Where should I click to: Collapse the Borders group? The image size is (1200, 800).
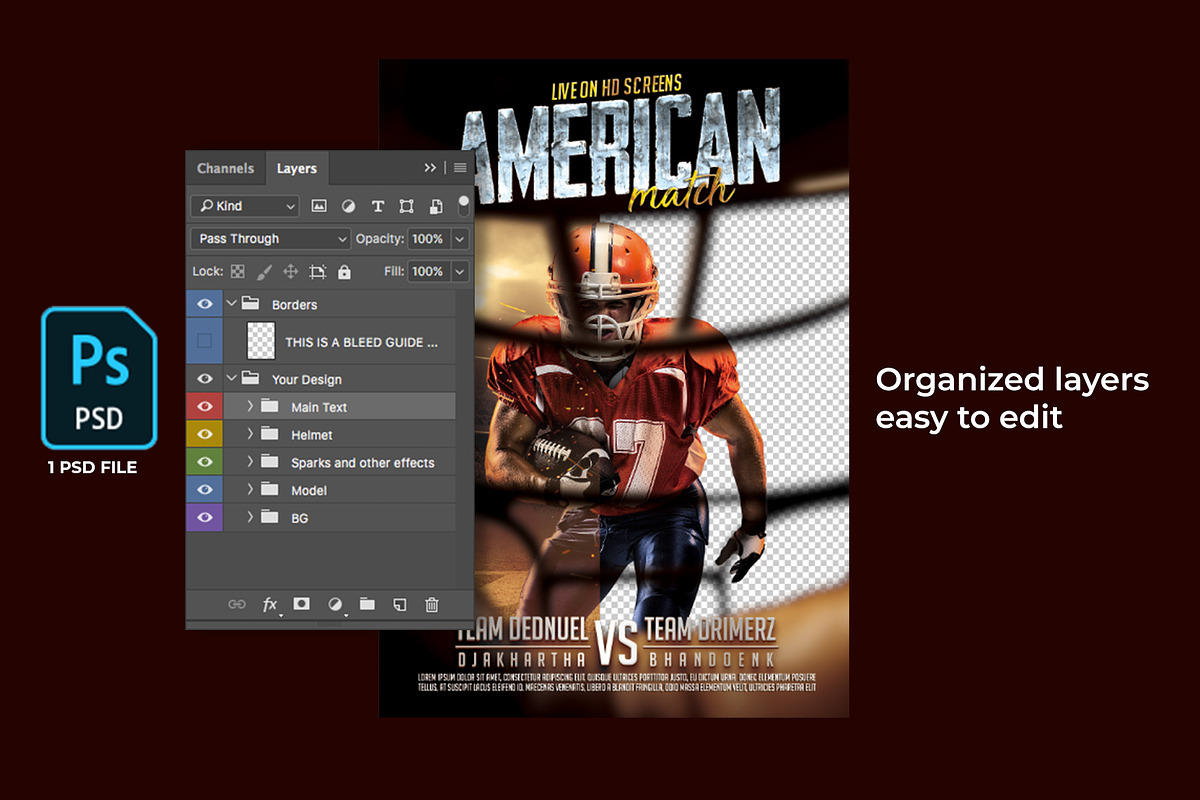point(232,304)
